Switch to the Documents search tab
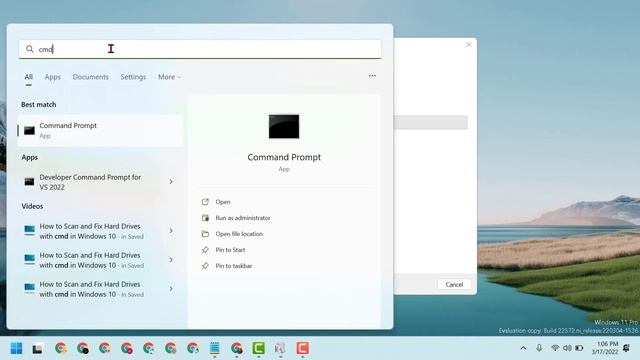Image resolution: width=640 pixels, height=360 pixels. click(91, 77)
